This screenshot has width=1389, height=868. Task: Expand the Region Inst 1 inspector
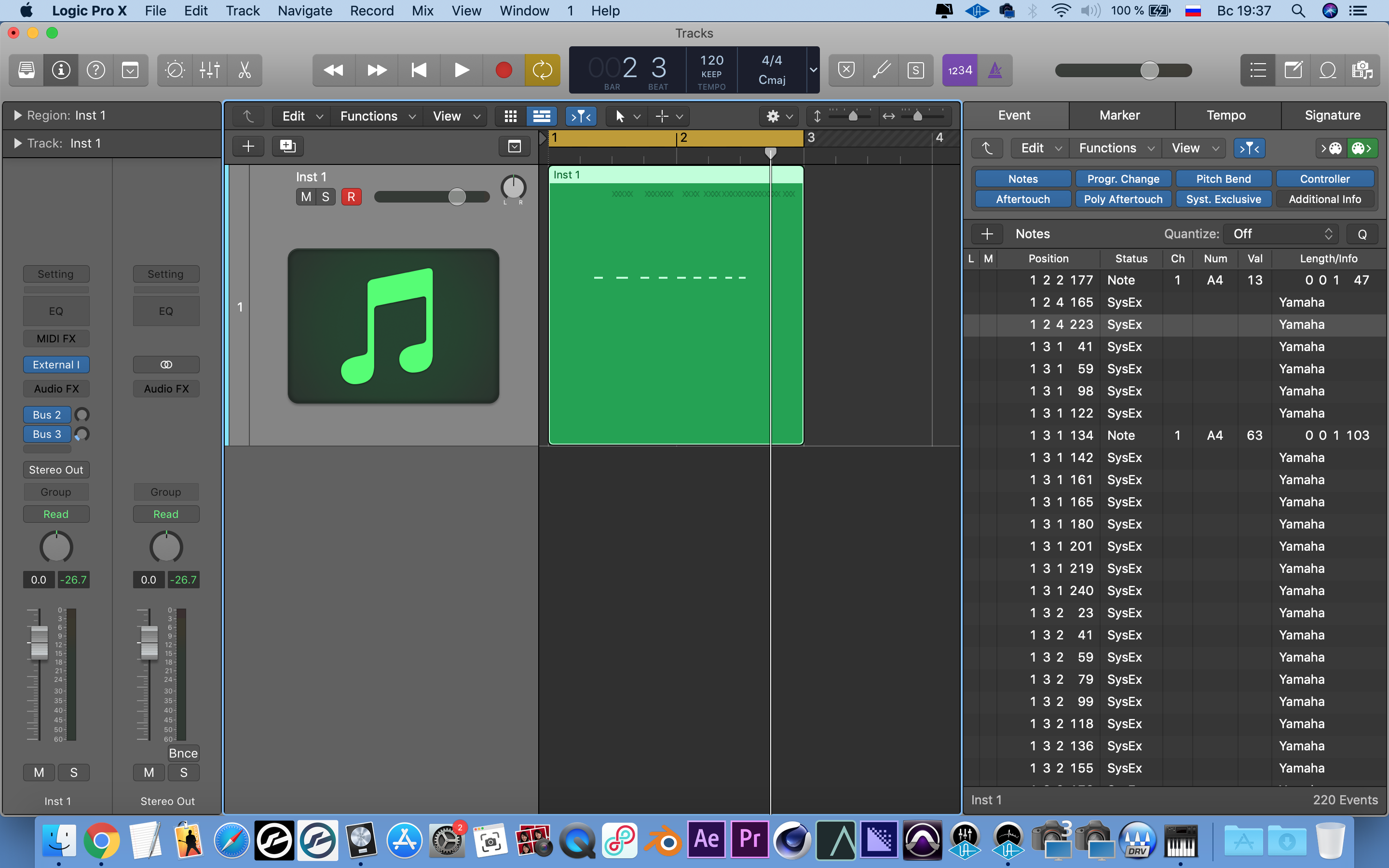pyautogui.click(x=17, y=115)
